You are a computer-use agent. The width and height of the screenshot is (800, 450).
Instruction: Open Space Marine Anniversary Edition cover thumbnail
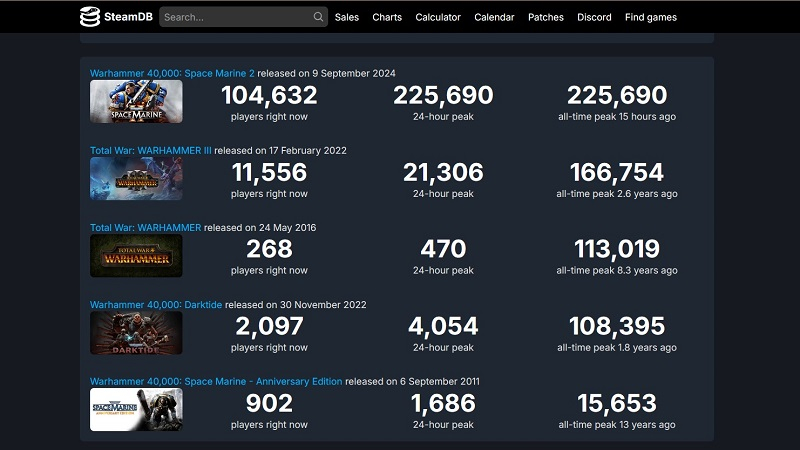pyautogui.click(x=136, y=410)
